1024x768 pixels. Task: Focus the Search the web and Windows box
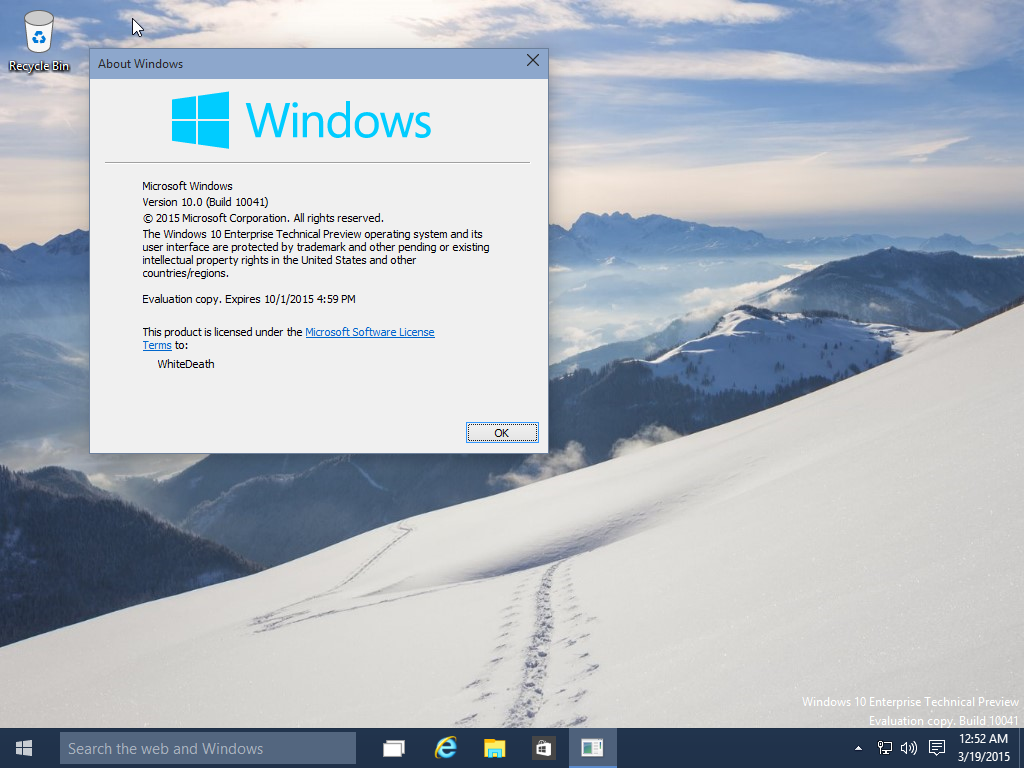click(x=208, y=748)
